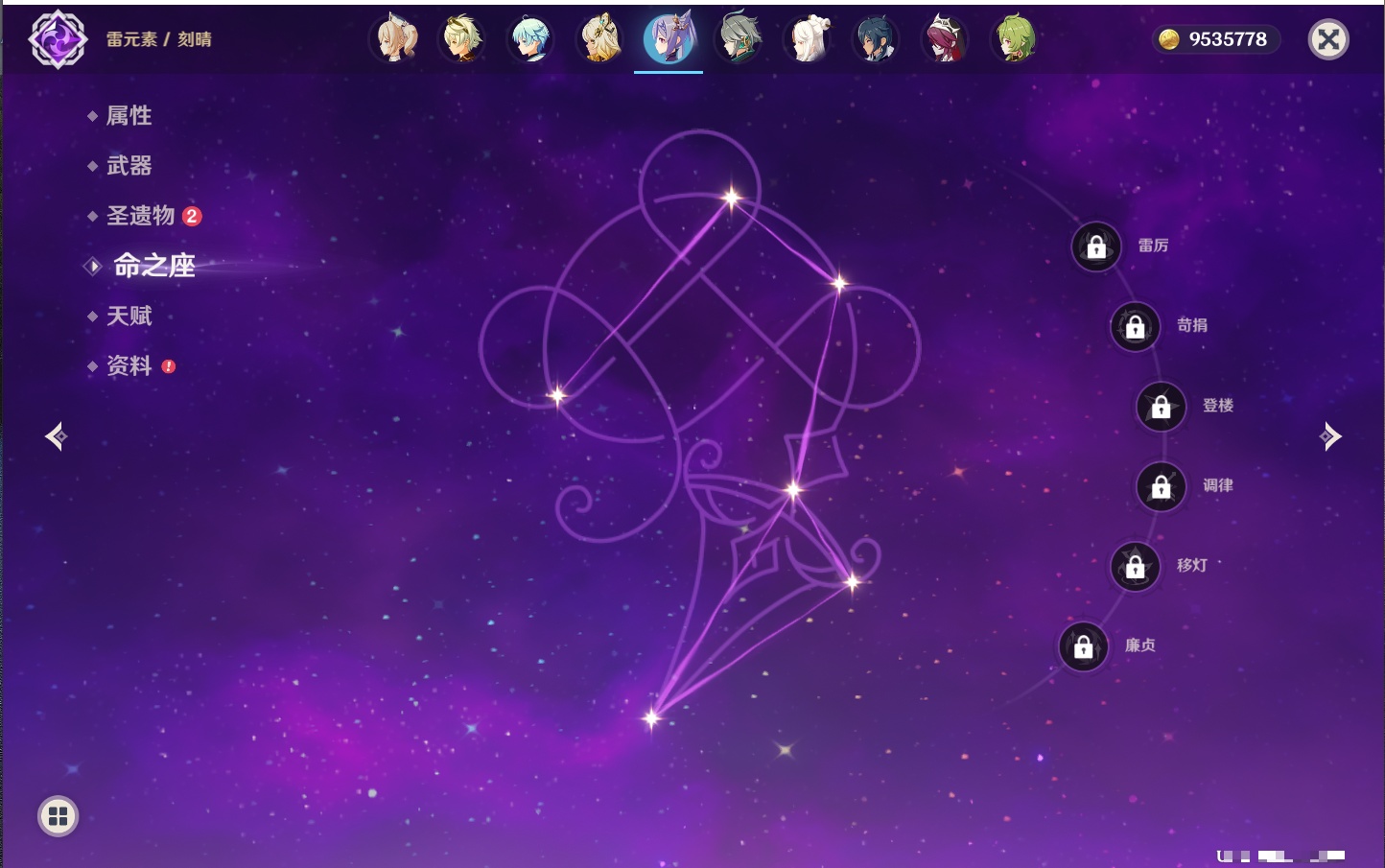1385x868 pixels.
Task: Click the Mora balance 9535778
Action: [1228, 39]
